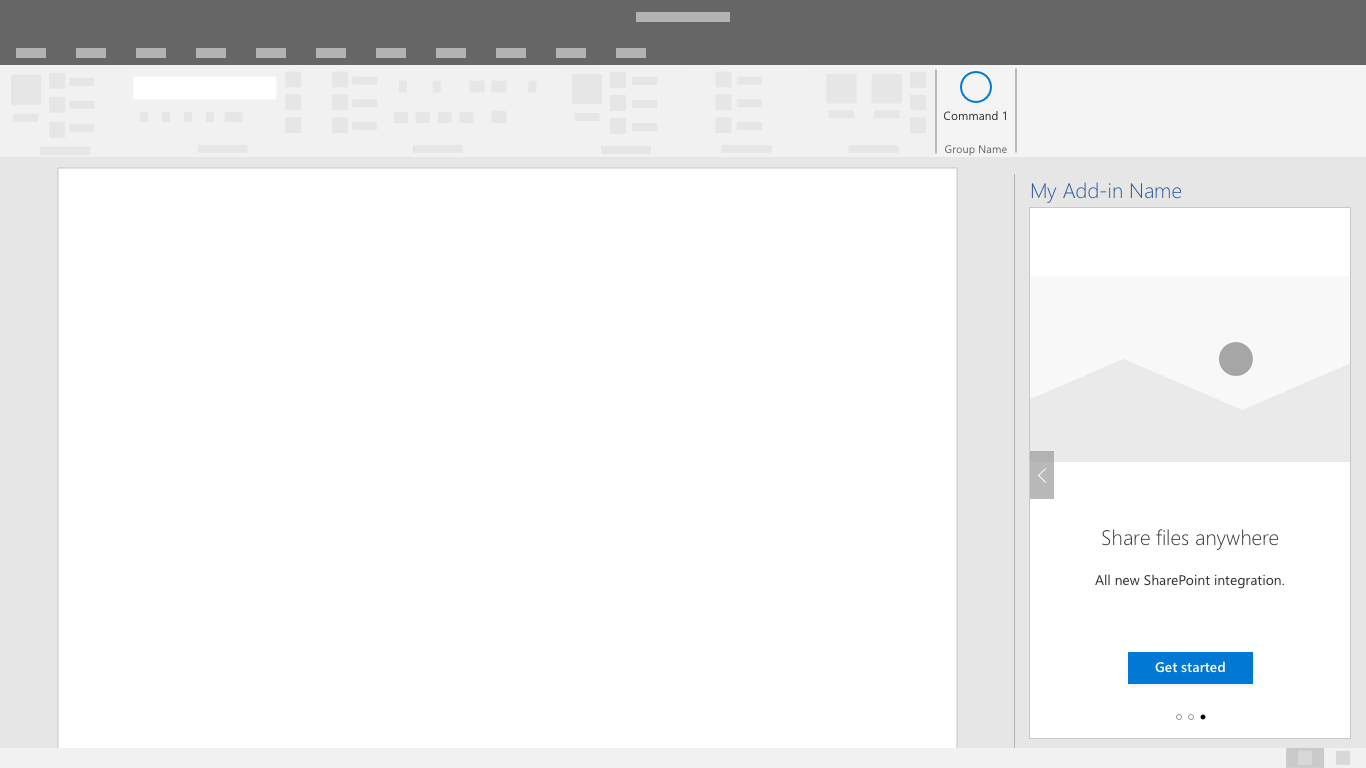Click the 'Group Name' ribbon group label
Viewport: 1366px width, 768px height.
(x=975, y=149)
